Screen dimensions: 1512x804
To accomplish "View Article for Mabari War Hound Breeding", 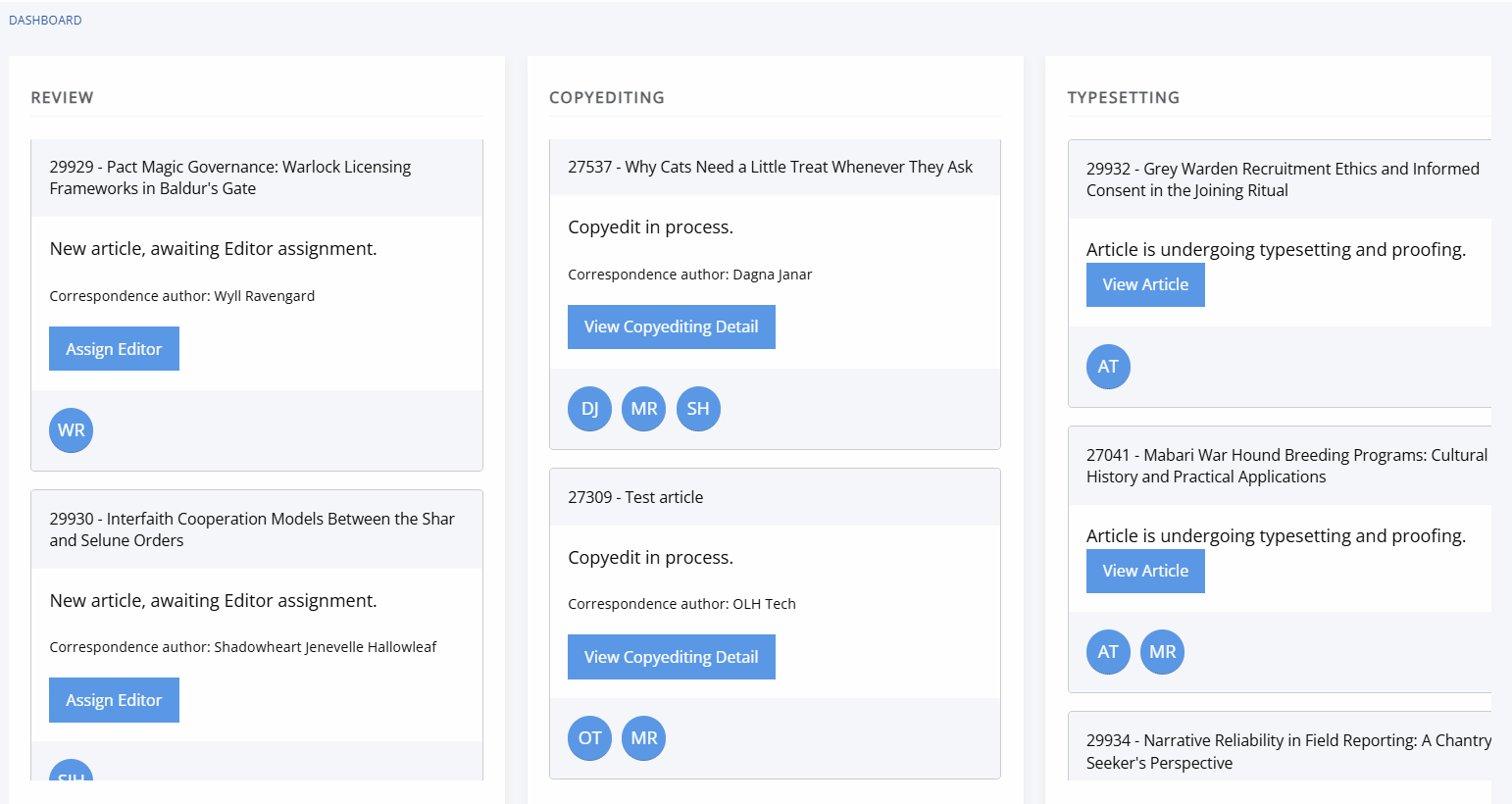I will (x=1145, y=571).
